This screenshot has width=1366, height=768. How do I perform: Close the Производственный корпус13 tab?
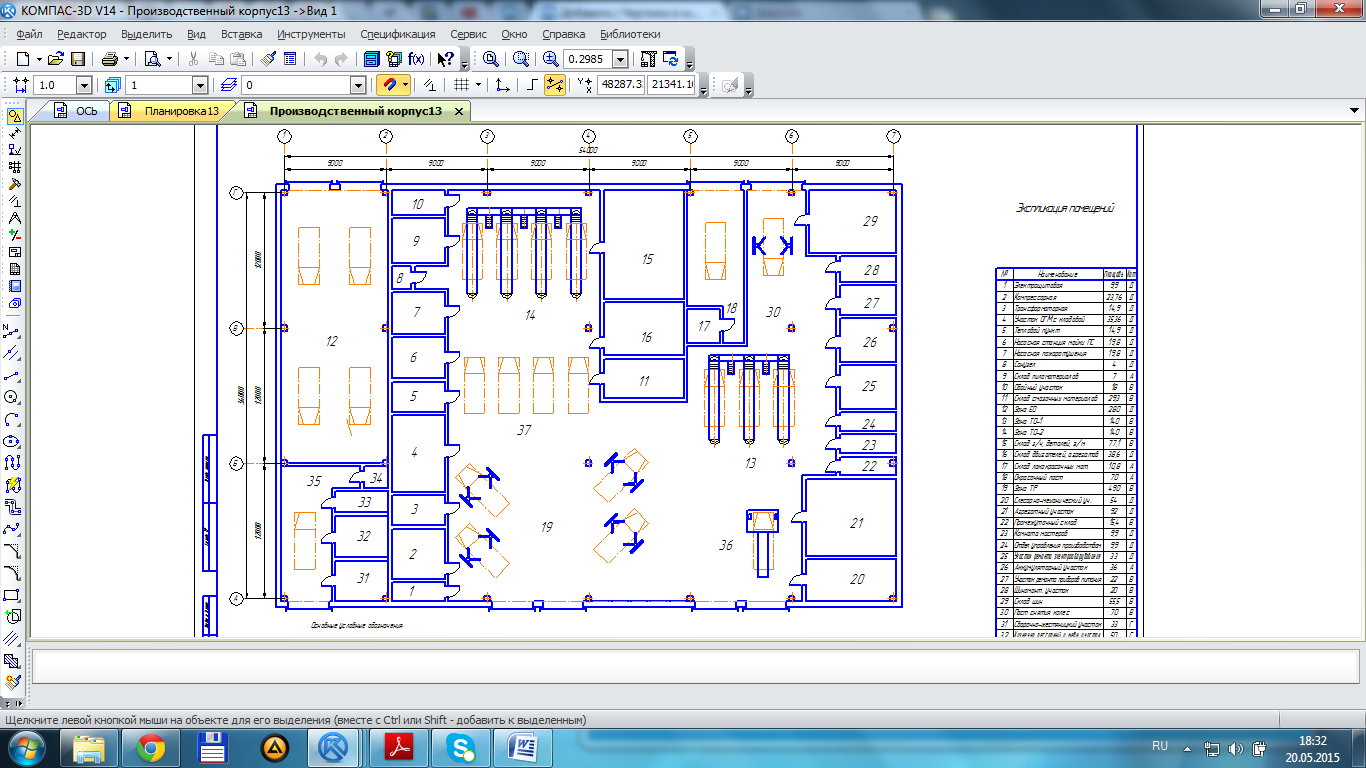click(458, 111)
